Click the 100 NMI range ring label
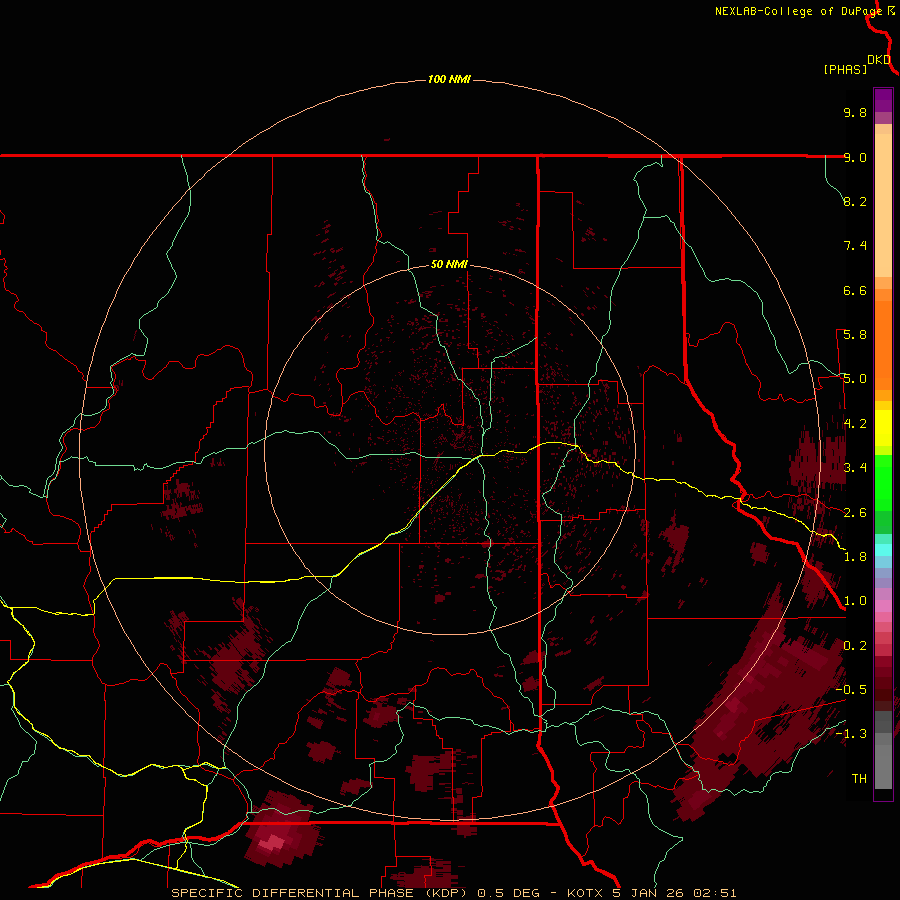Image resolution: width=900 pixels, height=900 pixels. click(449, 79)
